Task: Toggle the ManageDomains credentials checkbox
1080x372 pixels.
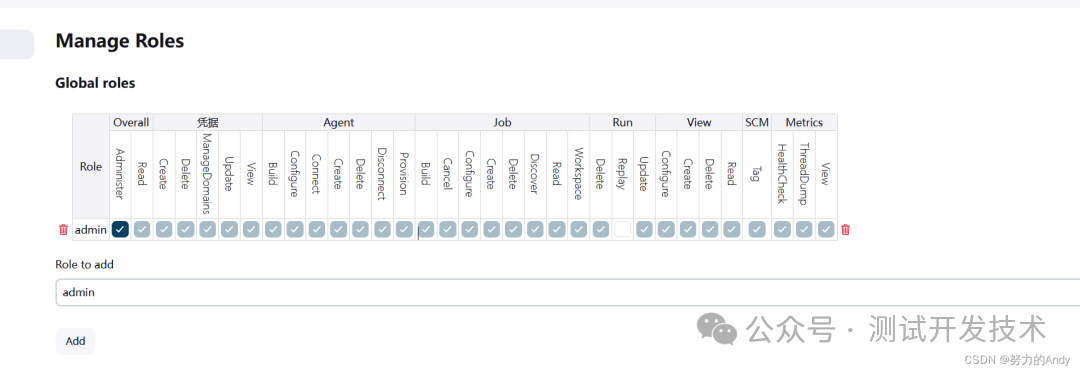Action: (207, 229)
